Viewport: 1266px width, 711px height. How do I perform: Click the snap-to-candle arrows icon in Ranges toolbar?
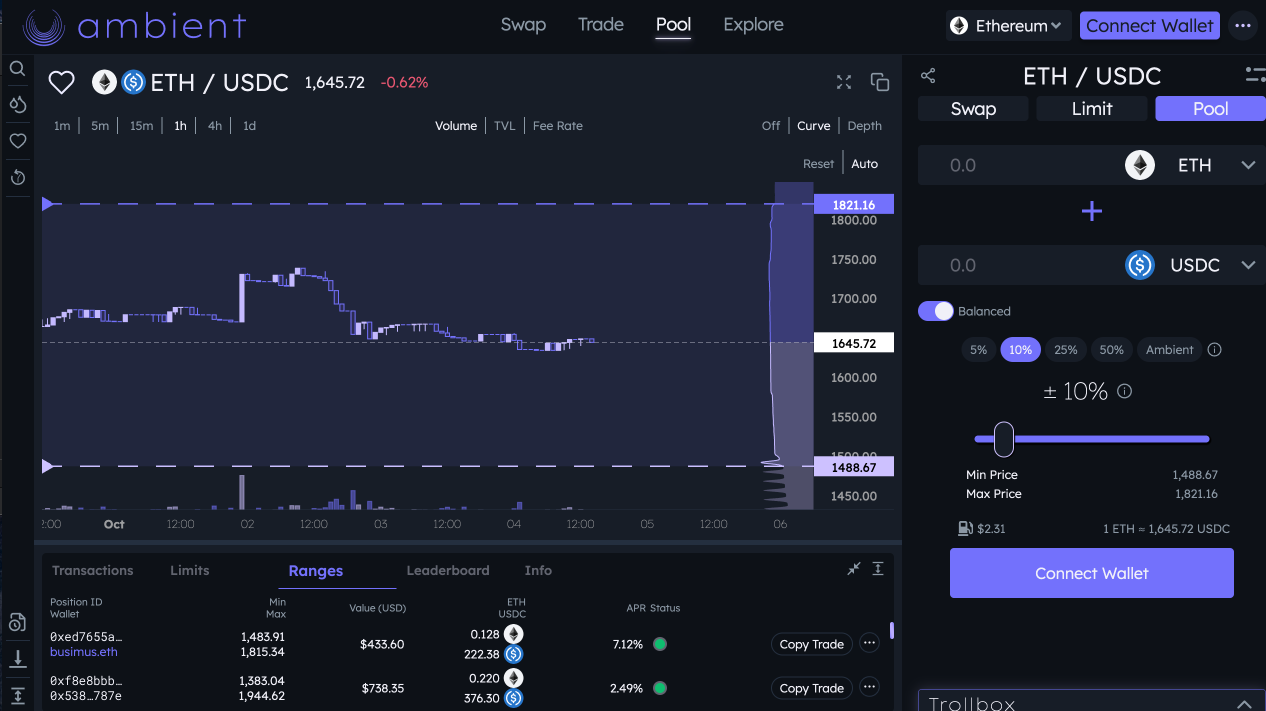tap(853, 568)
